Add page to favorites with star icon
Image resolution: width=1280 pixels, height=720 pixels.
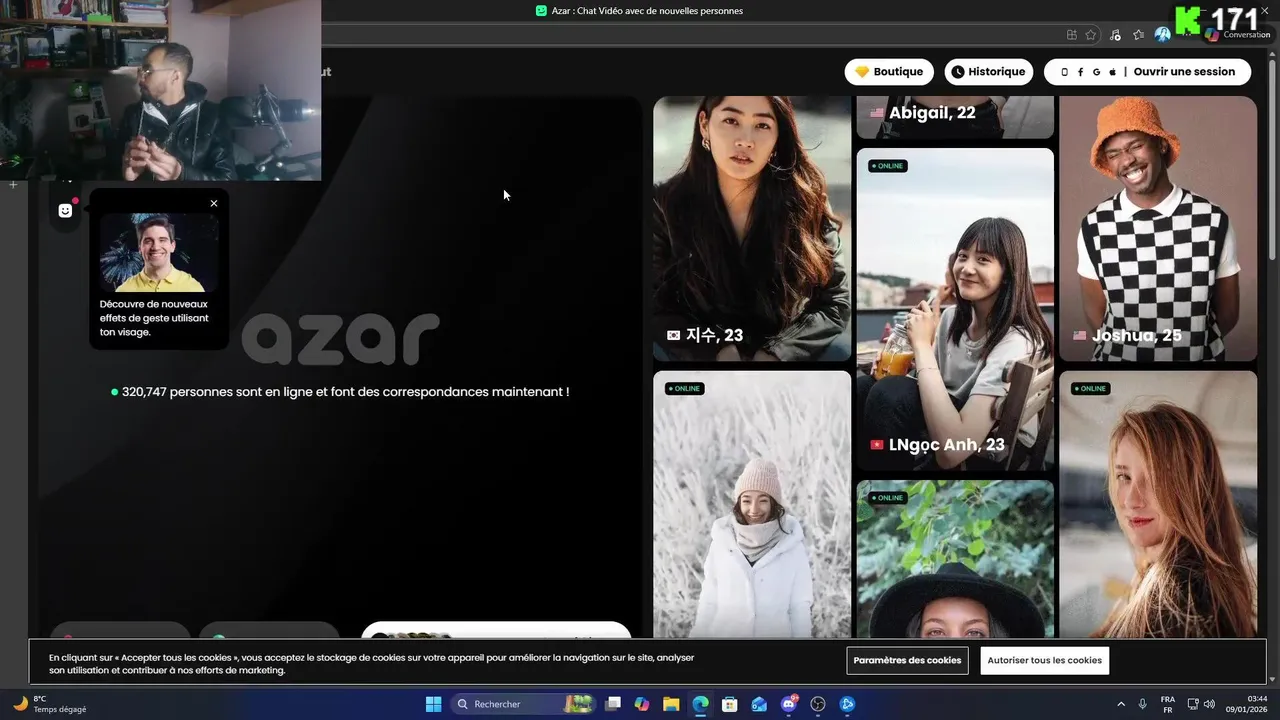tap(1091, 35)
